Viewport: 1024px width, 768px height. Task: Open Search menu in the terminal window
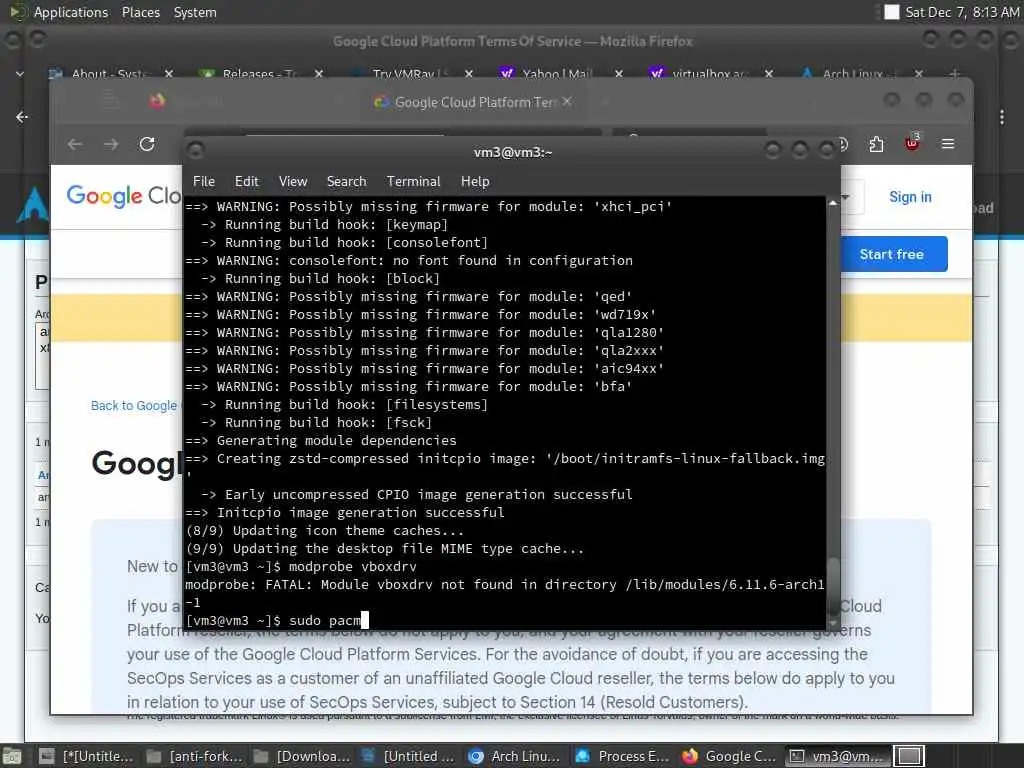click(x=346, y=182)
